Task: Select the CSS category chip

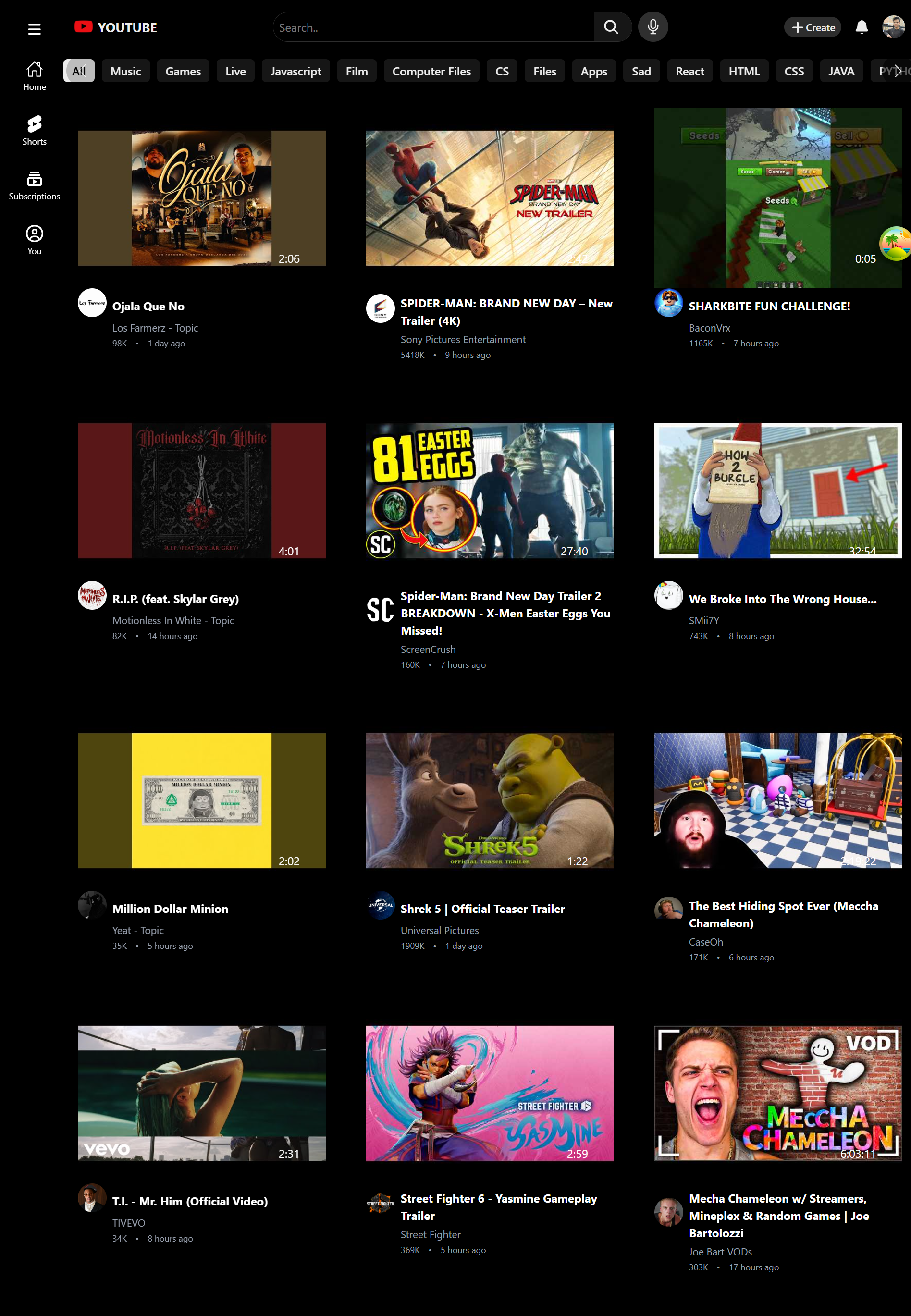Action: (x=794, y=71)
